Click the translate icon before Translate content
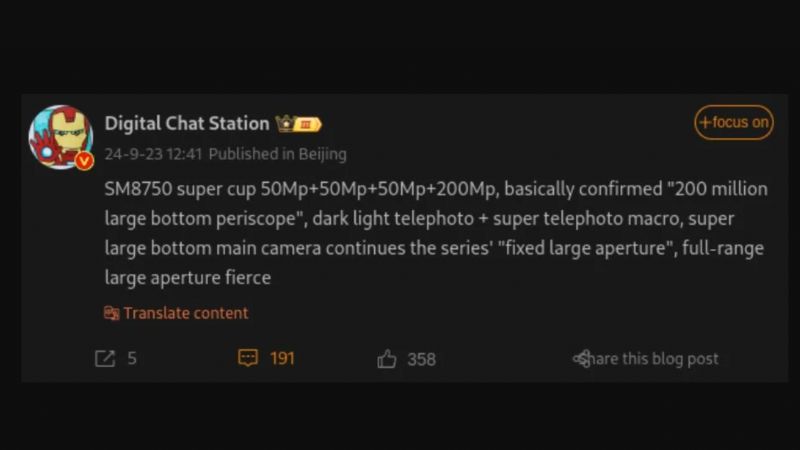 (x=111, y=313)
